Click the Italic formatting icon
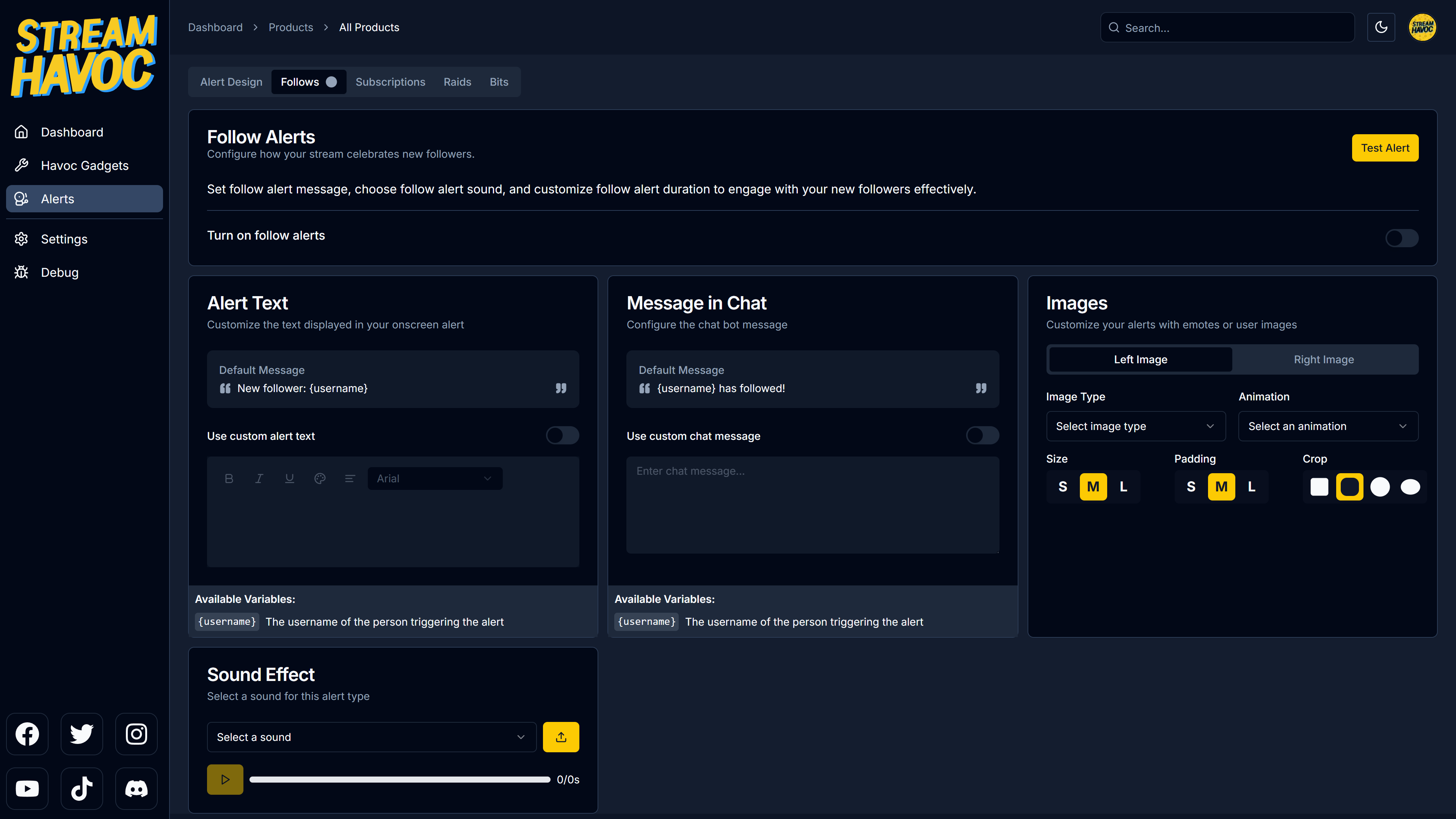The height and width of the screenshot is (819, 1456). click(x=259, y=479)
